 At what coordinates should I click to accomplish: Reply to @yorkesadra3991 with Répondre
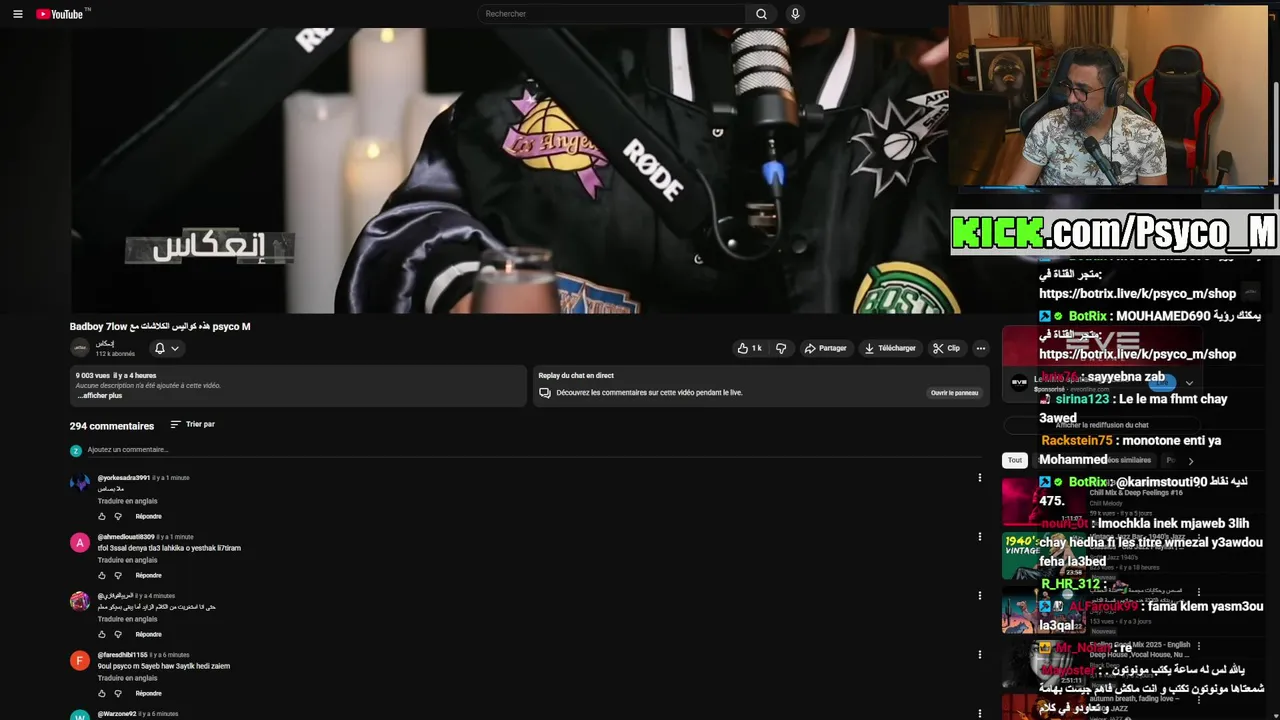(x=148, y=516)
